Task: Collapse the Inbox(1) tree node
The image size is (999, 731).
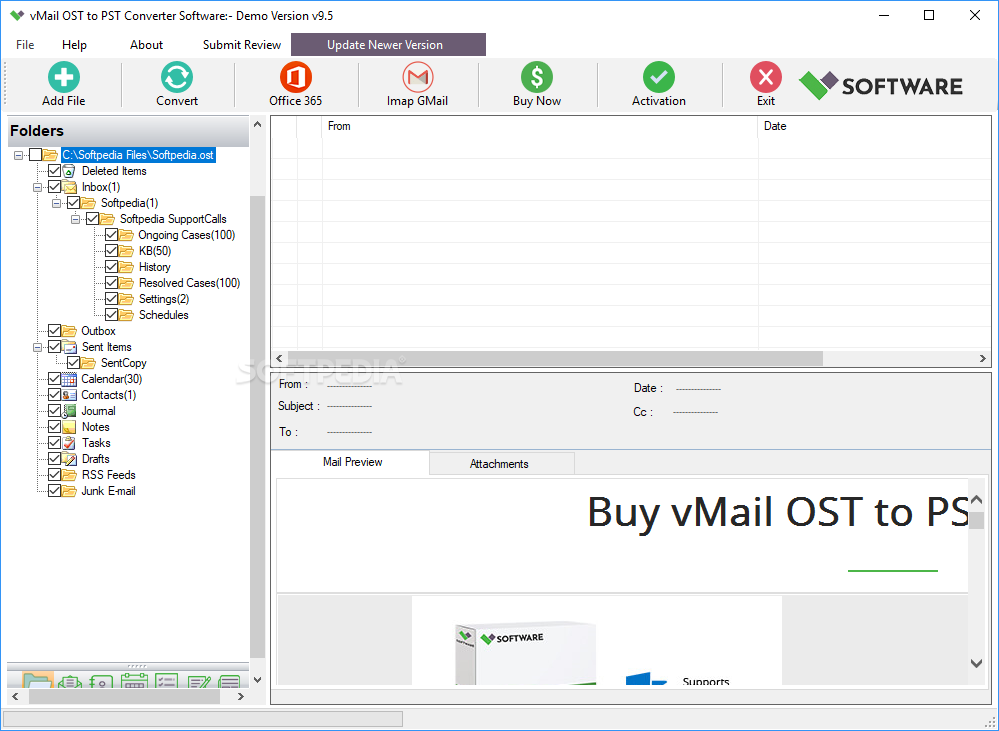Action: coord(38,187)
